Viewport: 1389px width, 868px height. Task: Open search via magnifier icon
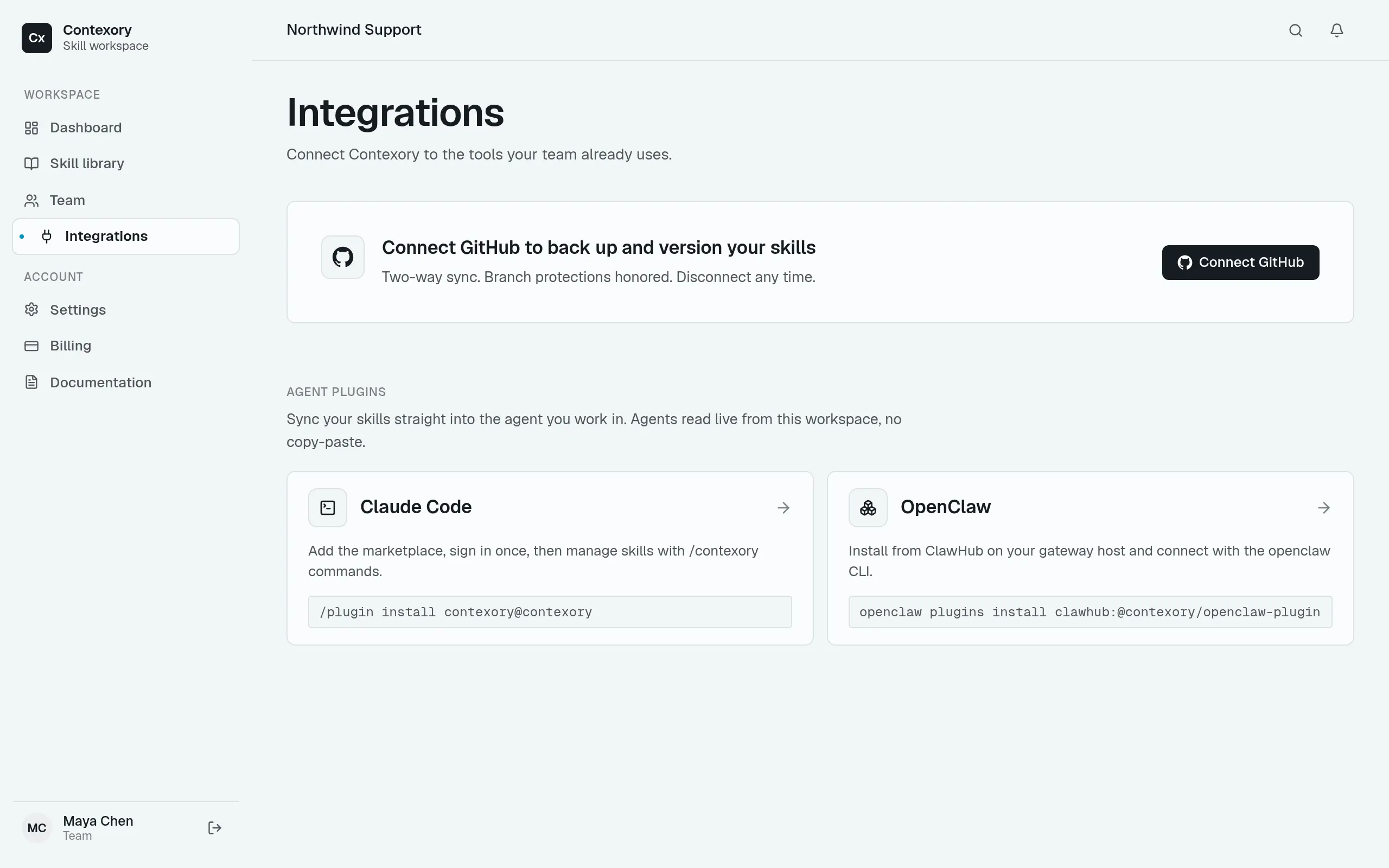1296,30
